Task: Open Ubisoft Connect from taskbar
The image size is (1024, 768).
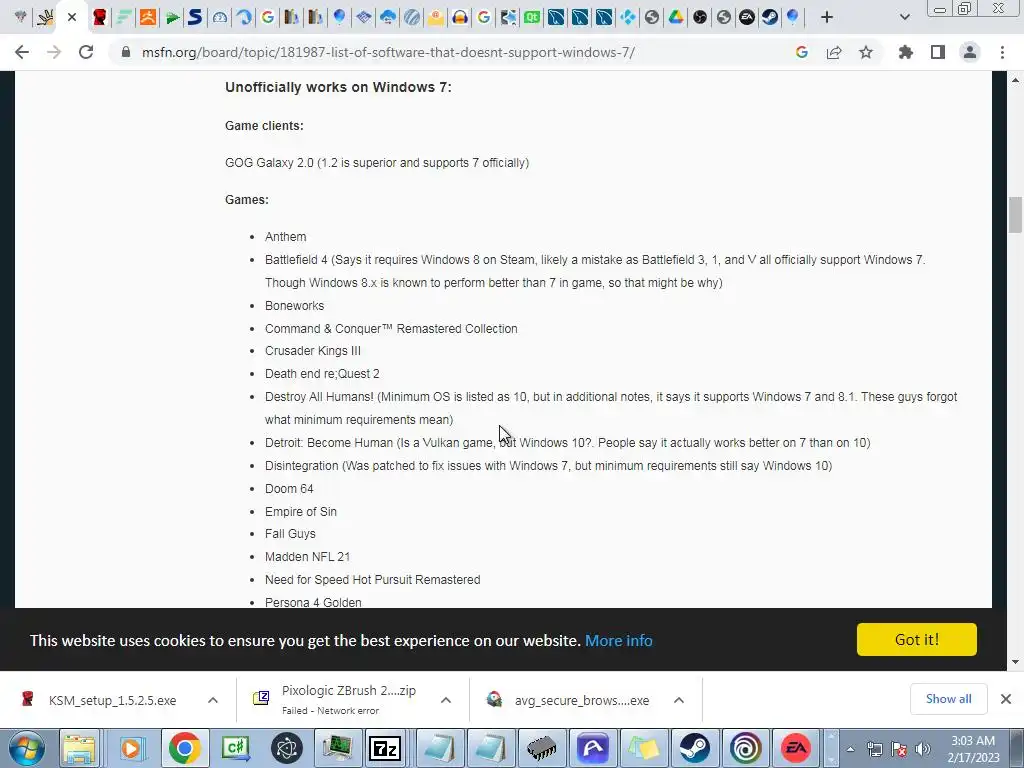Action: 745,748
